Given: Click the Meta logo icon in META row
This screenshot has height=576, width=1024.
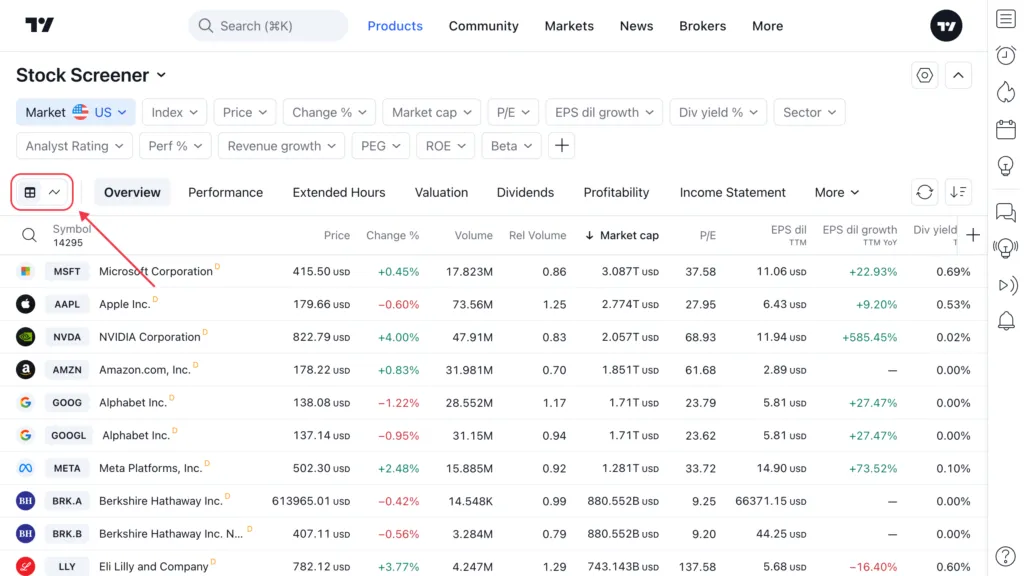Looking at the screenshot, I should [x=25, y=468].
